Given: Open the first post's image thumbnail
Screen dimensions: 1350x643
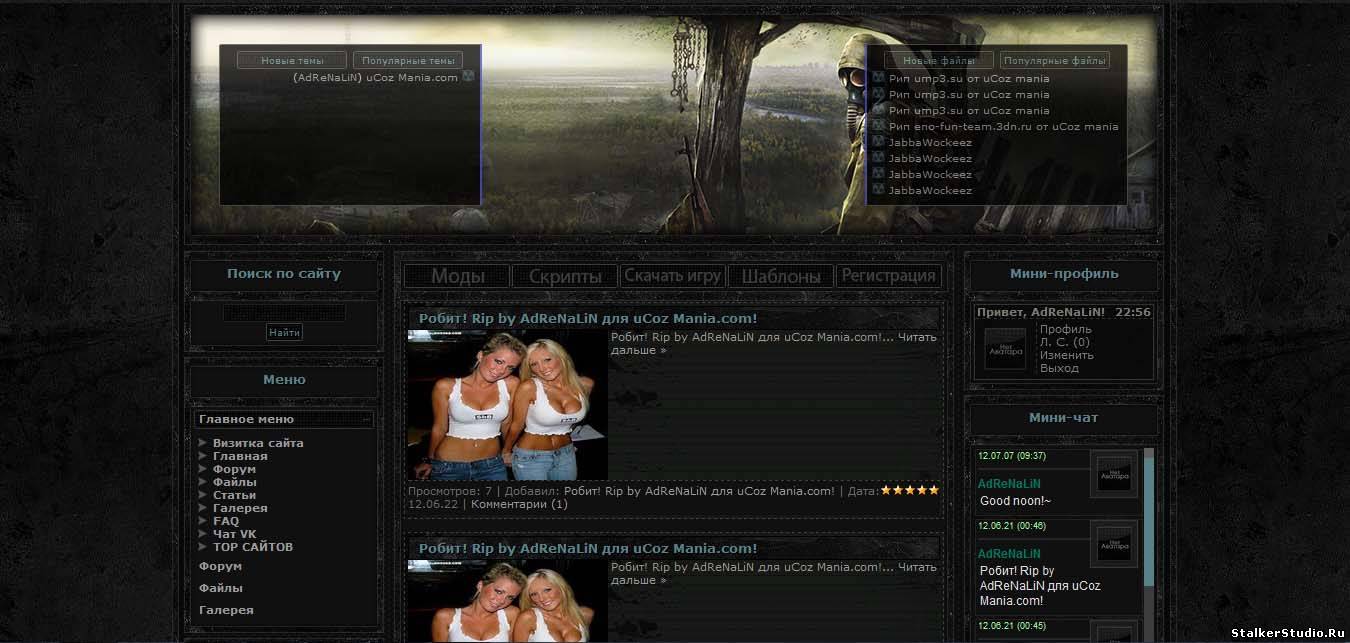Looking at the screenshot, I should pyautogui.click(x=508, y=405).
